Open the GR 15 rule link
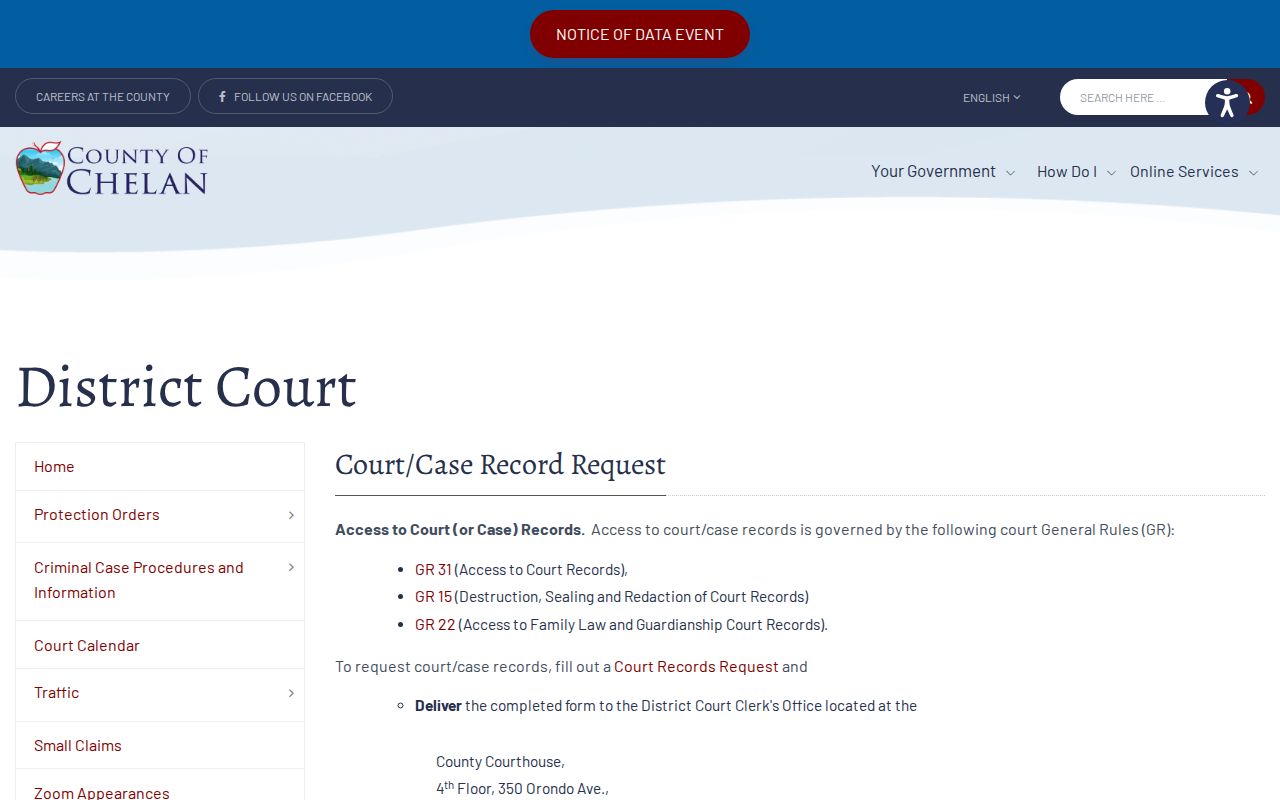 433,597
